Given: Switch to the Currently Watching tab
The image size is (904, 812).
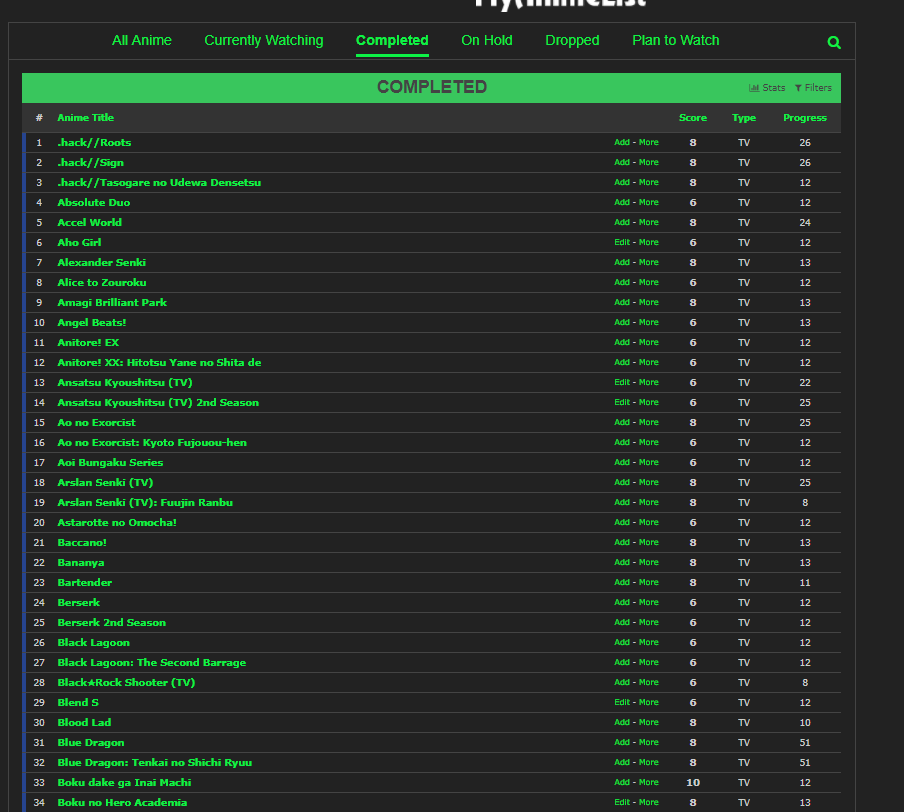Looking at the screenshot, I should click(263, 40).
